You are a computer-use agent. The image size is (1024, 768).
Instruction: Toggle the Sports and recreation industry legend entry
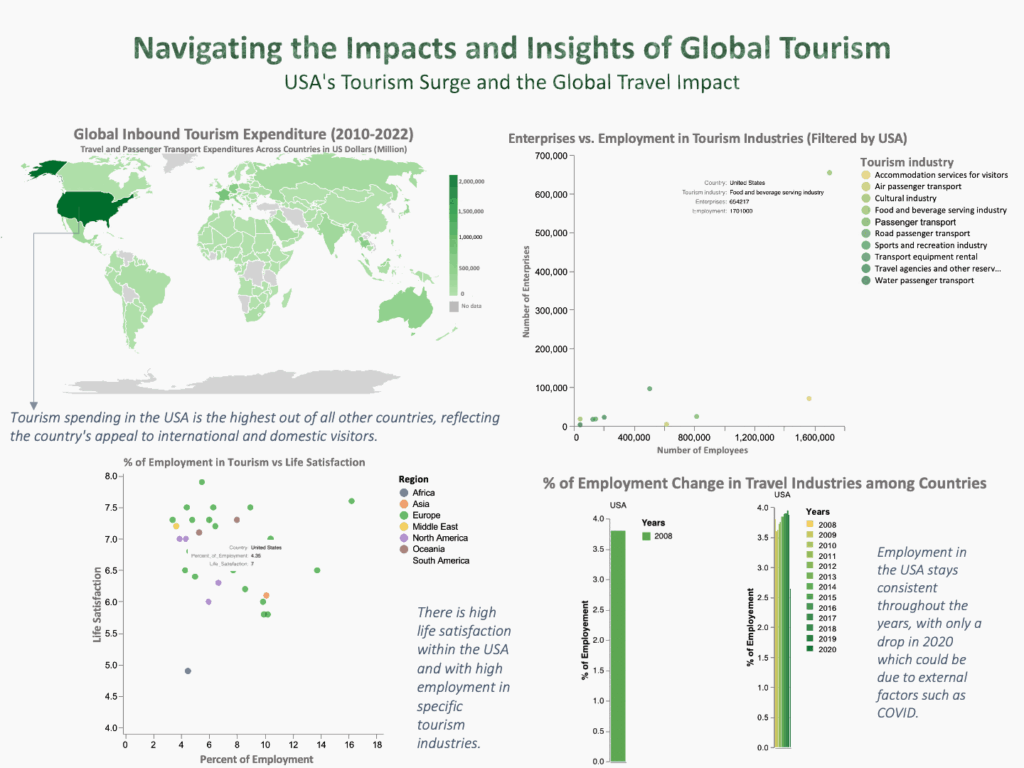point(864,245)
